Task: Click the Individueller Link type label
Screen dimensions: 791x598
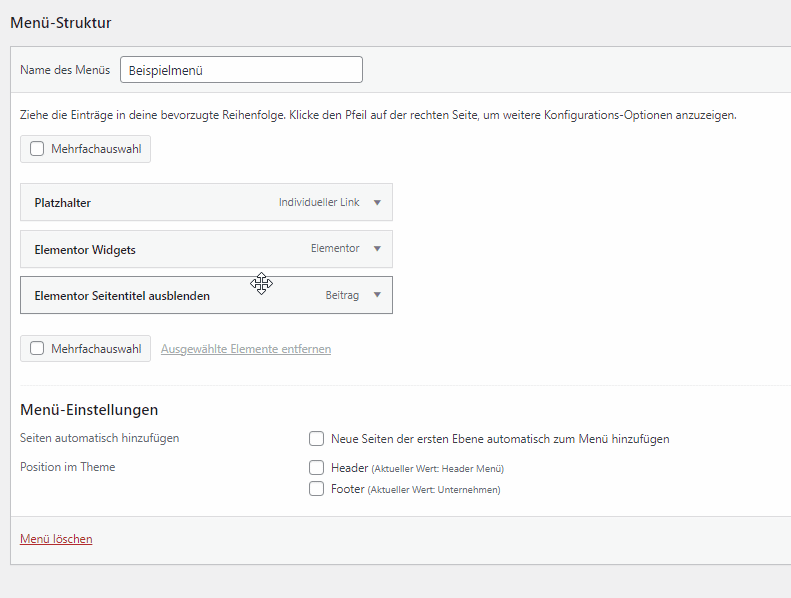Action: [x=319, y=202]
